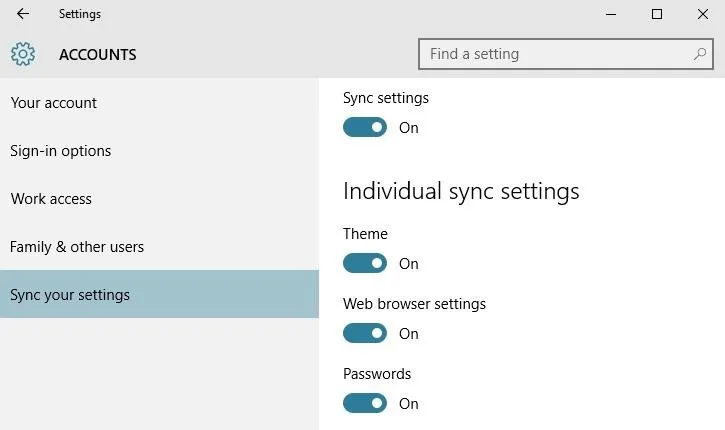Click the ACCOUNTS header title
This screenshot has height=430, width=725.
[98, 55]
